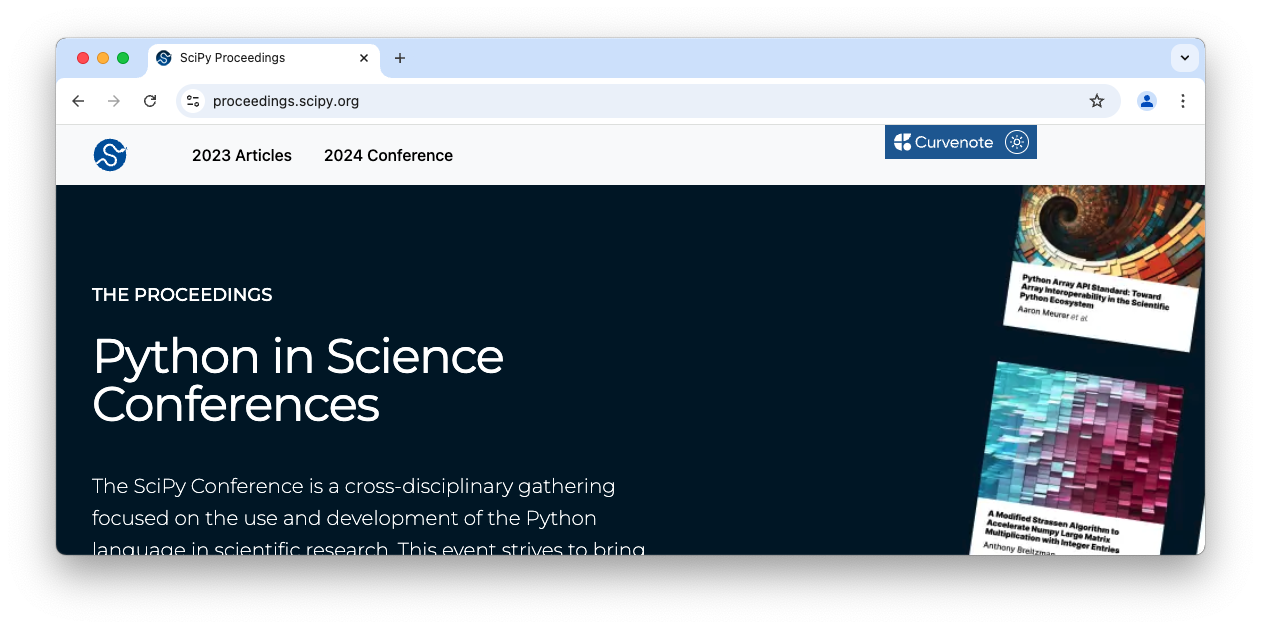Open the 2024 Conference menu item
Image resolution: width=1261 pixels, height=629 pixels.
point(388,155)
